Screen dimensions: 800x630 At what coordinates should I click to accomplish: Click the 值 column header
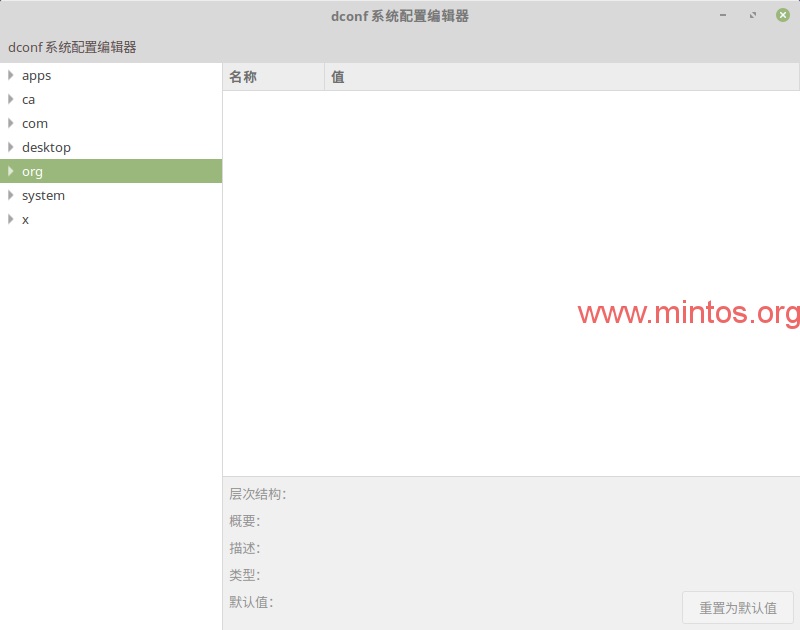[560, 77]
